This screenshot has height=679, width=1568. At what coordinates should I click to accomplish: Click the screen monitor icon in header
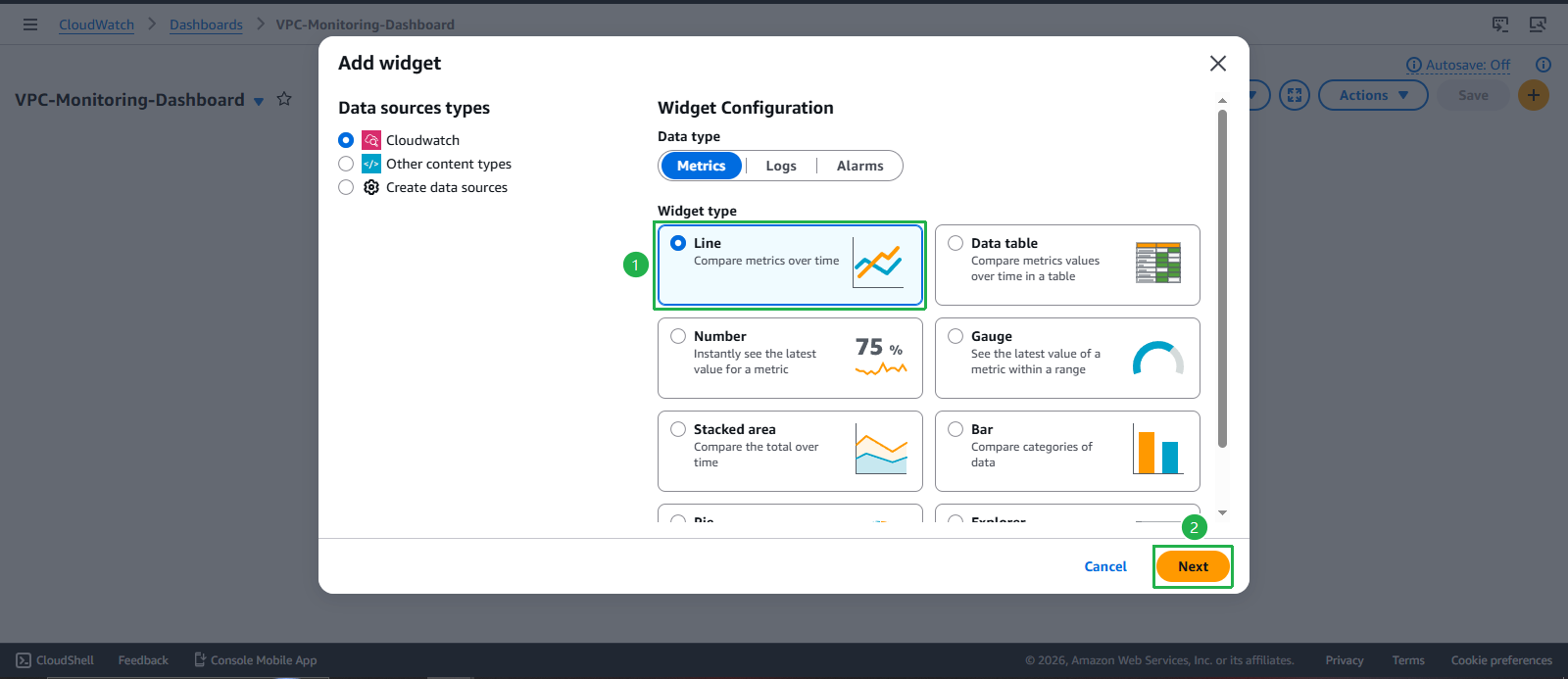1538,24
